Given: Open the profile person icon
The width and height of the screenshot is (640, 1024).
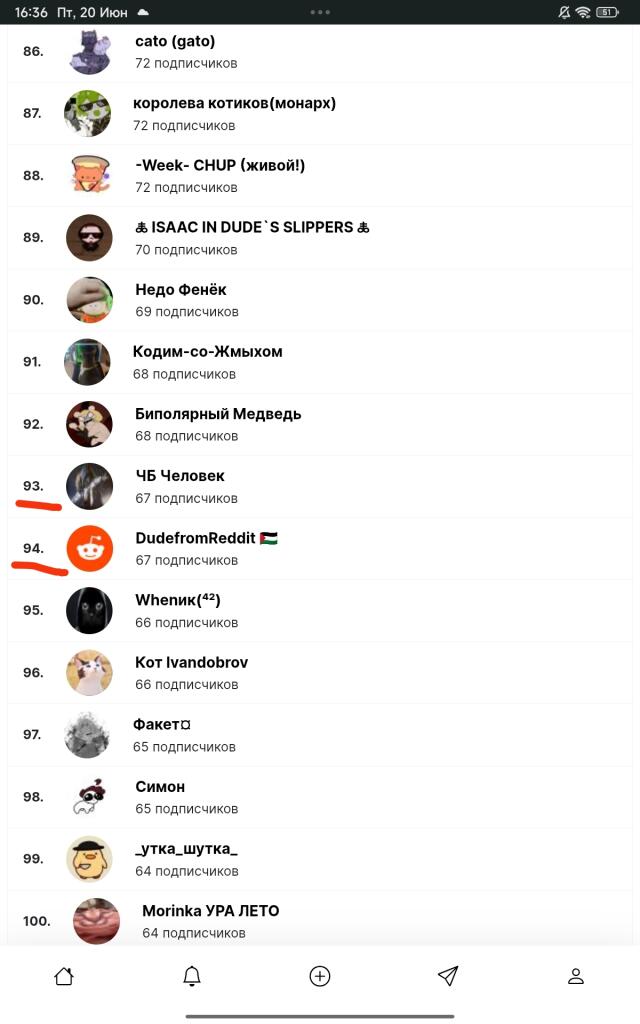Looking at the screenshot, I should click(x=575, y=976).
